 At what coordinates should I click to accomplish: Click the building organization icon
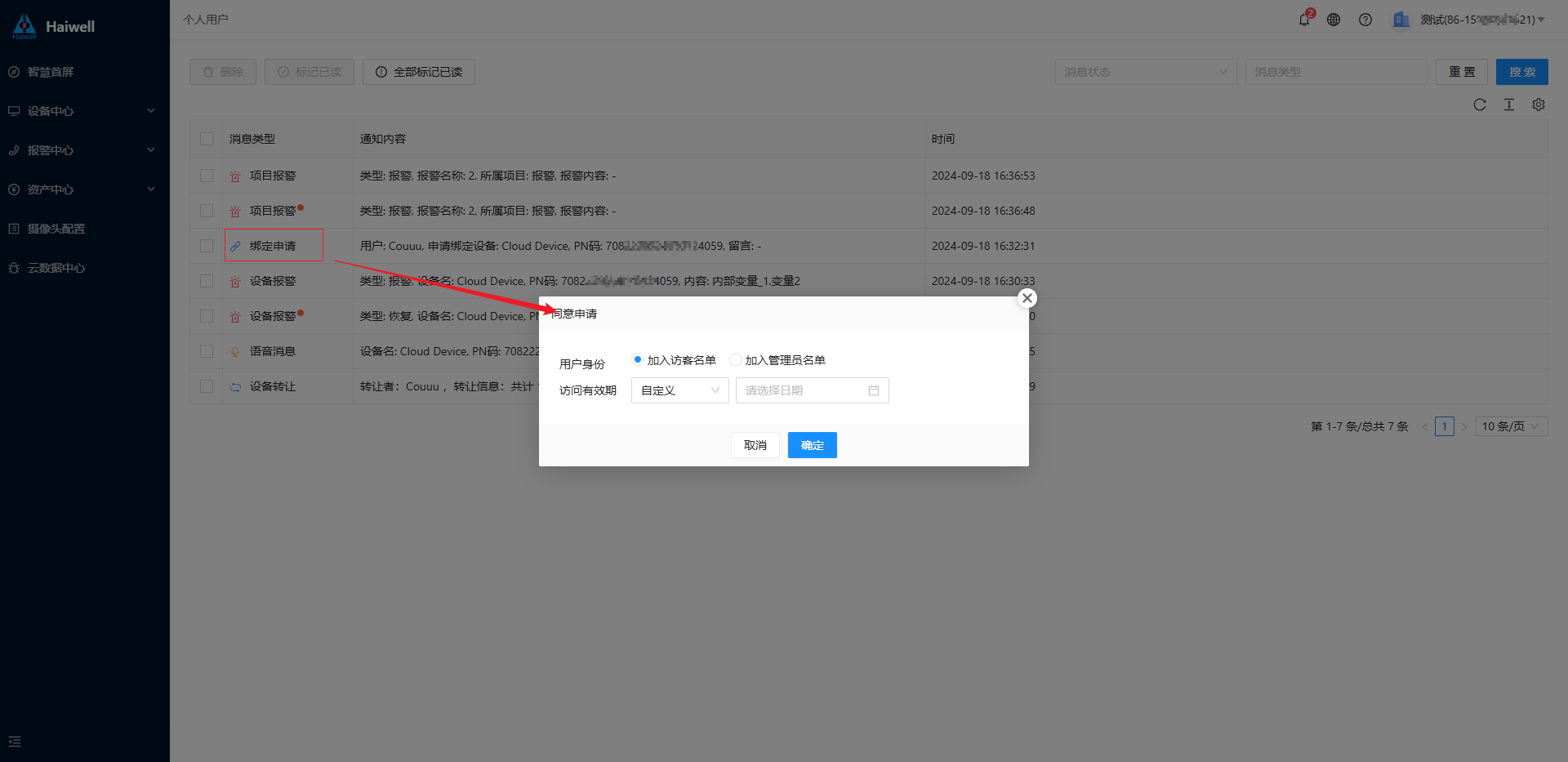[x=1401, y=20]
